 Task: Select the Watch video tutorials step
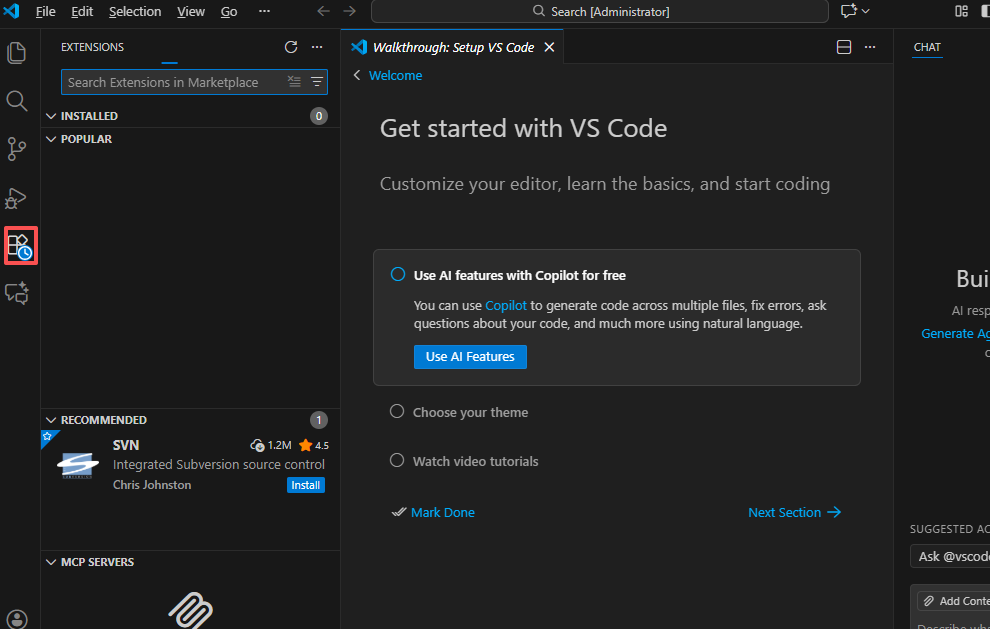click(464, 462)
